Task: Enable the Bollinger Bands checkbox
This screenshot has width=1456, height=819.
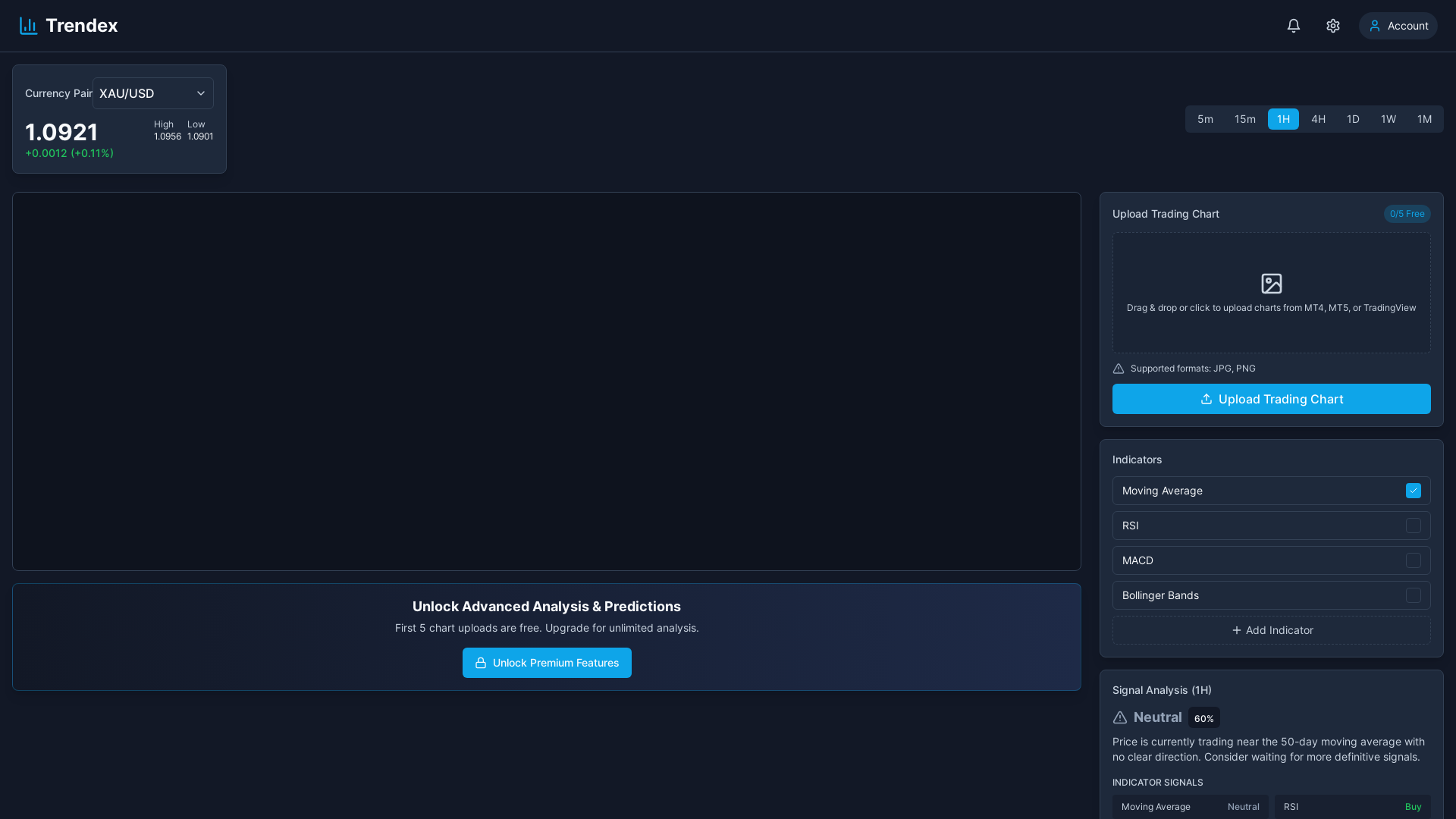Action: click(1413, 595)
